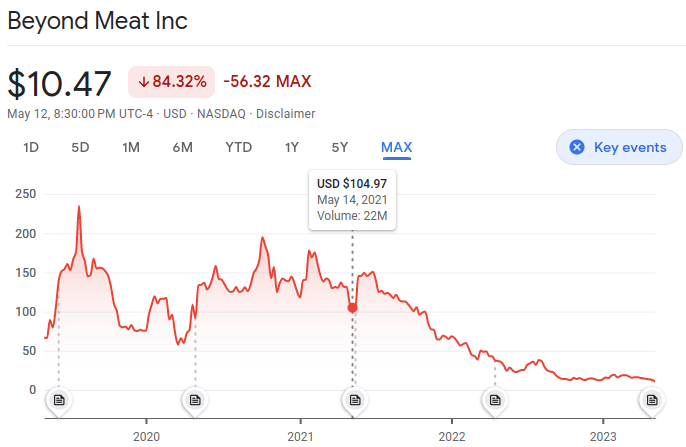This screenshot has width=686, height=447.
Task: Click the $10.47 stock price
Action: [62, 81]
